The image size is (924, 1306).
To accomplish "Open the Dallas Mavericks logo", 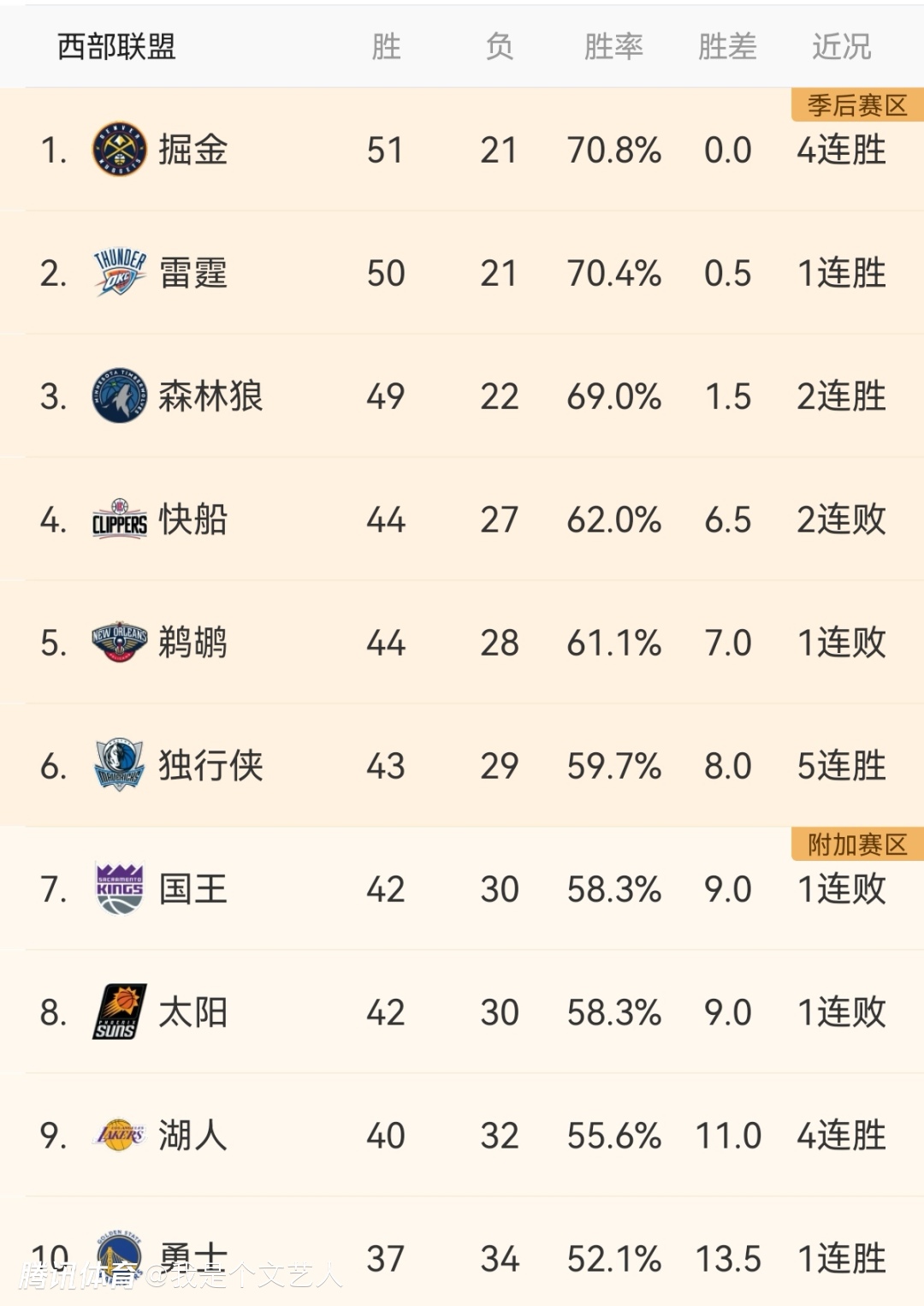I will coord(119,765).
